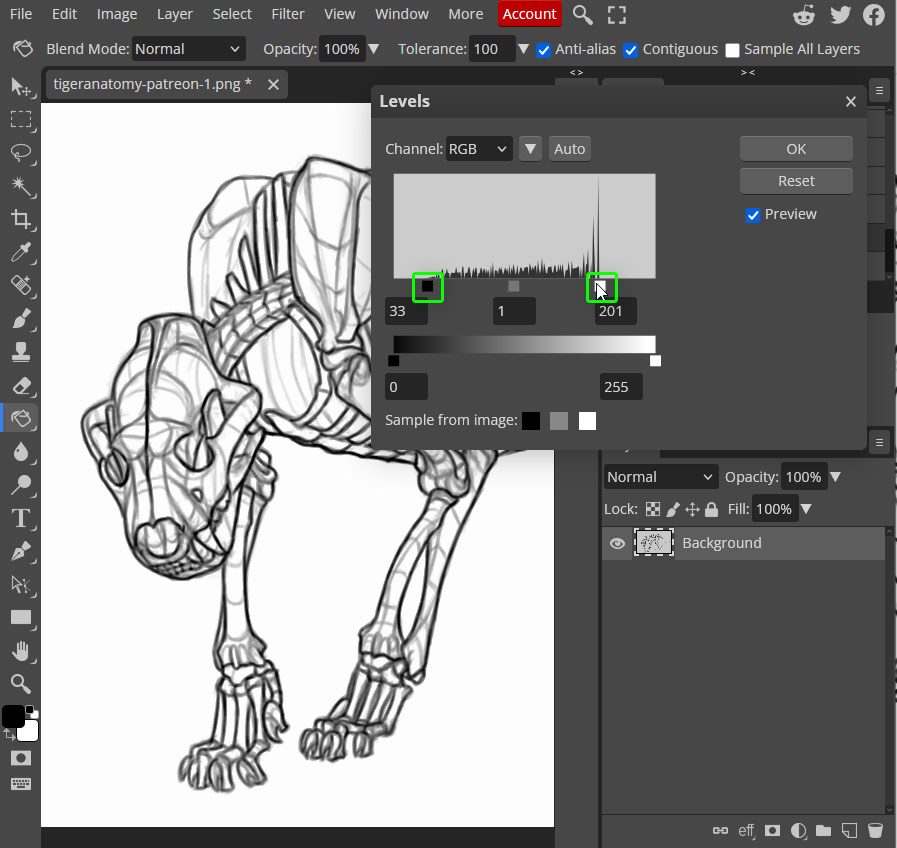897x848 pixels.
Task: Expand the layer blend mode selector labeled Normal
Action: pos(660,476)
